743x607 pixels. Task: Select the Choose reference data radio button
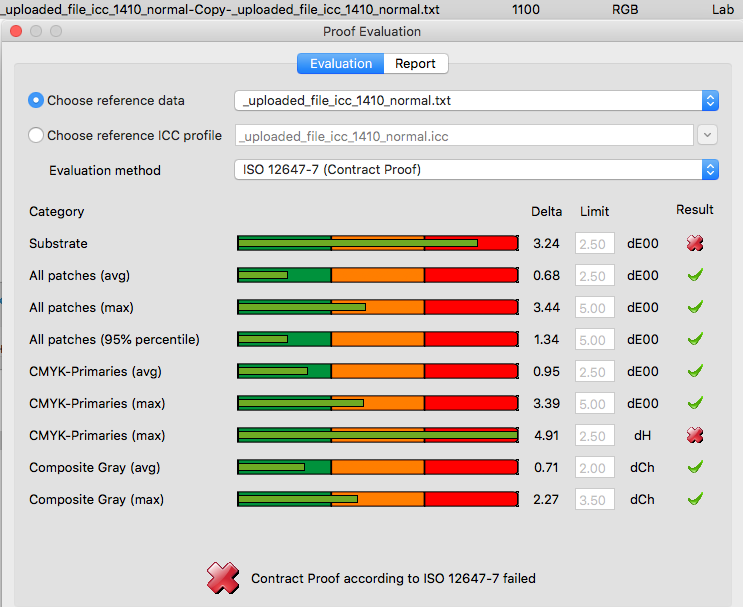pos(36,100)
